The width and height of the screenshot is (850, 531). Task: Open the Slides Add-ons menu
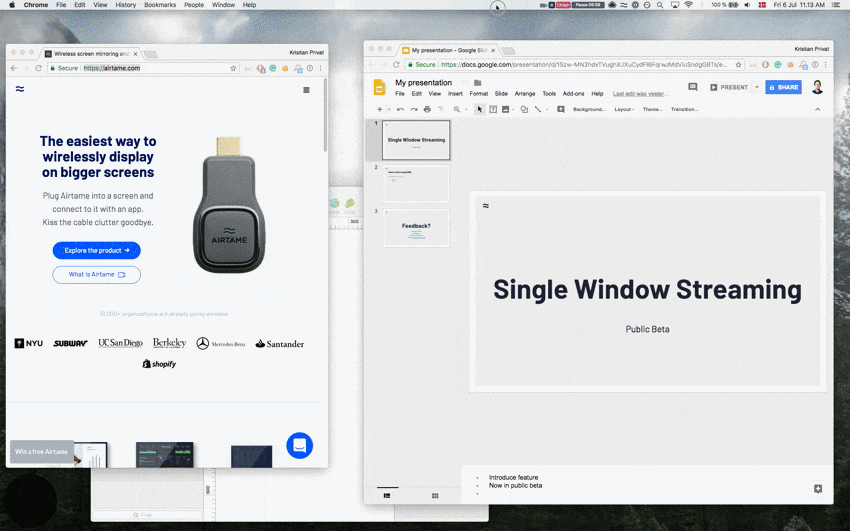click(x=574, y=94)
